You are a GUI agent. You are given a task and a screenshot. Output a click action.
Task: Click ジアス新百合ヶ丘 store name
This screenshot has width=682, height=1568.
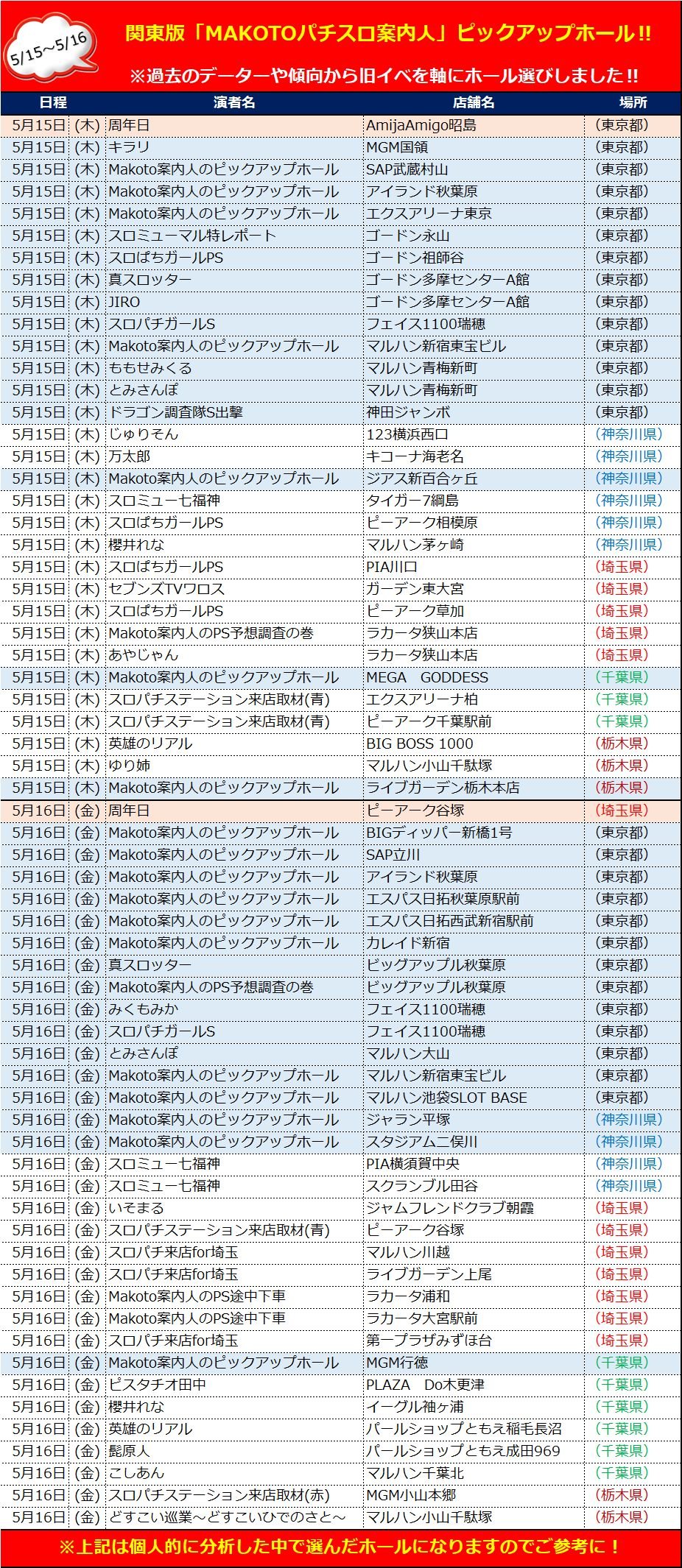pyautogui.click(x=422, y=478)
